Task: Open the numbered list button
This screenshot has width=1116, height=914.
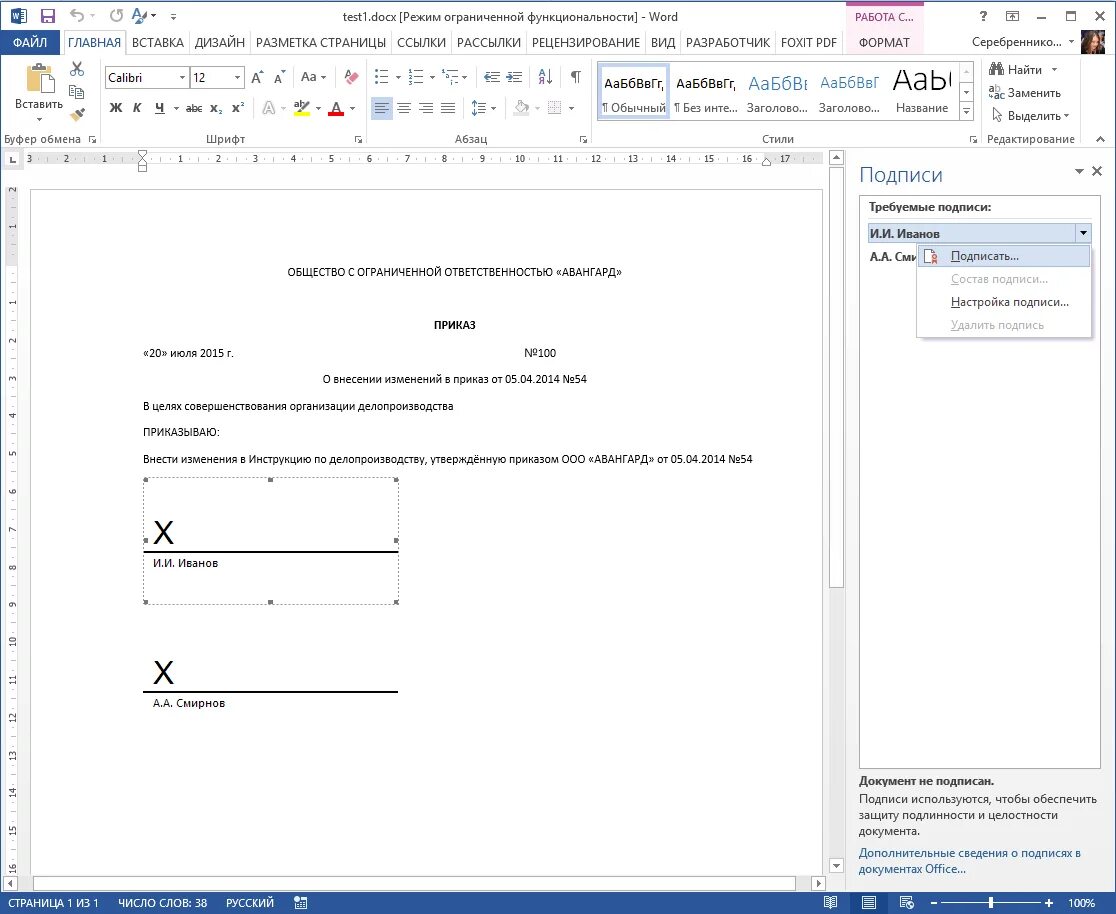Action: (x=416, y=77)
